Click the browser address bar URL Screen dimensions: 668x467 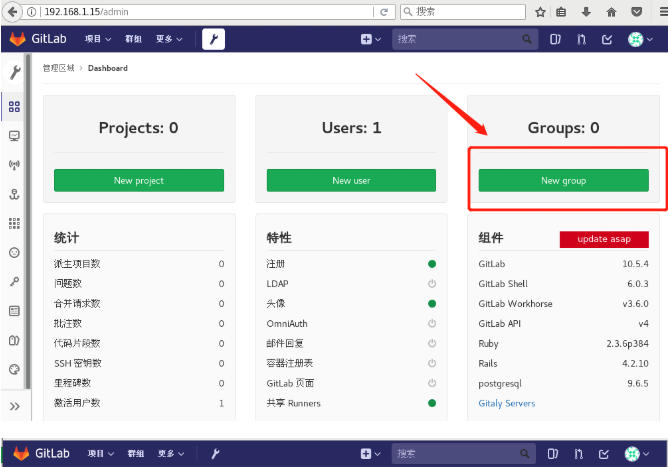tap(86, 12)
